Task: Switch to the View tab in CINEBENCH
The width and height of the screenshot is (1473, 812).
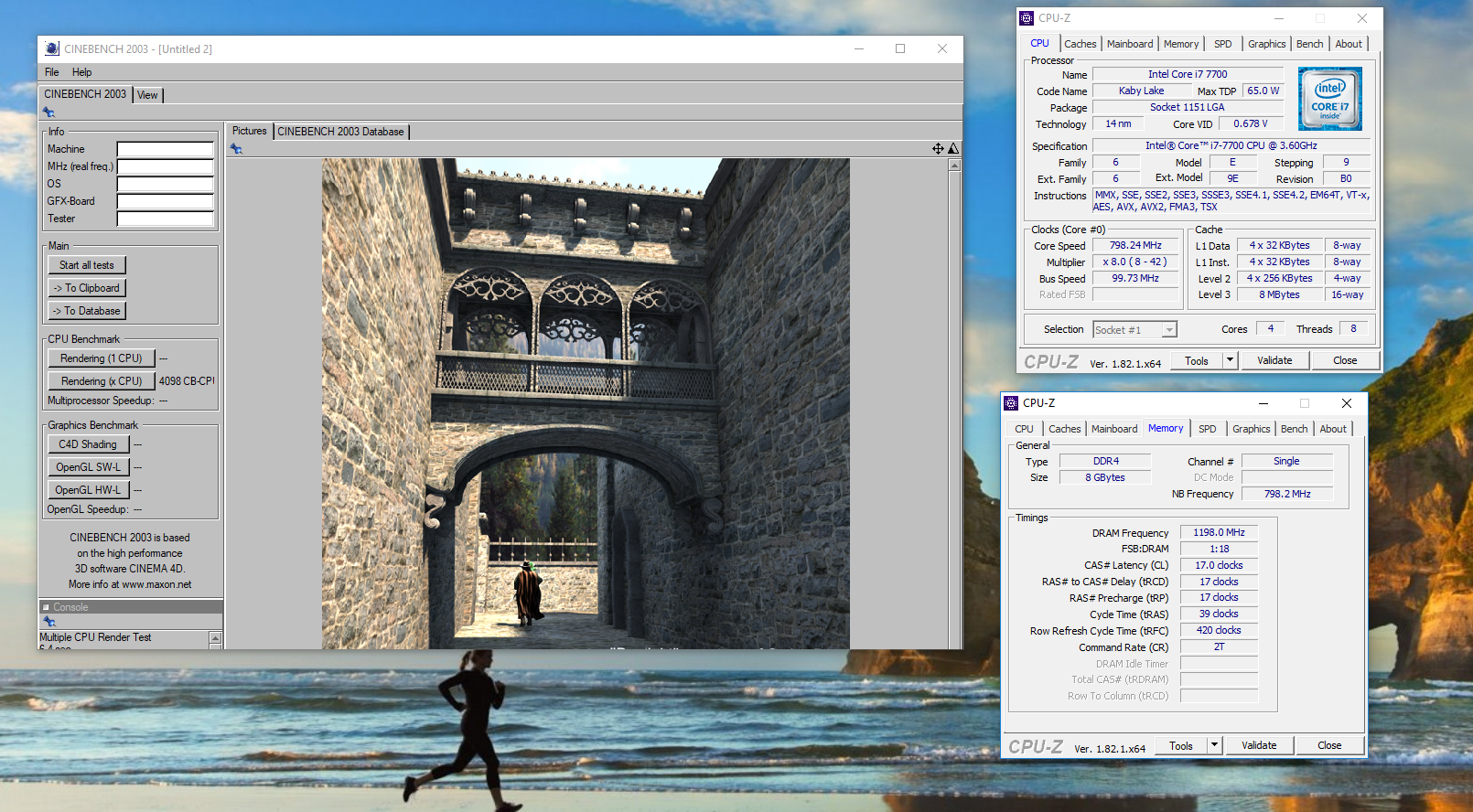Action: click(x=147, y=95)
